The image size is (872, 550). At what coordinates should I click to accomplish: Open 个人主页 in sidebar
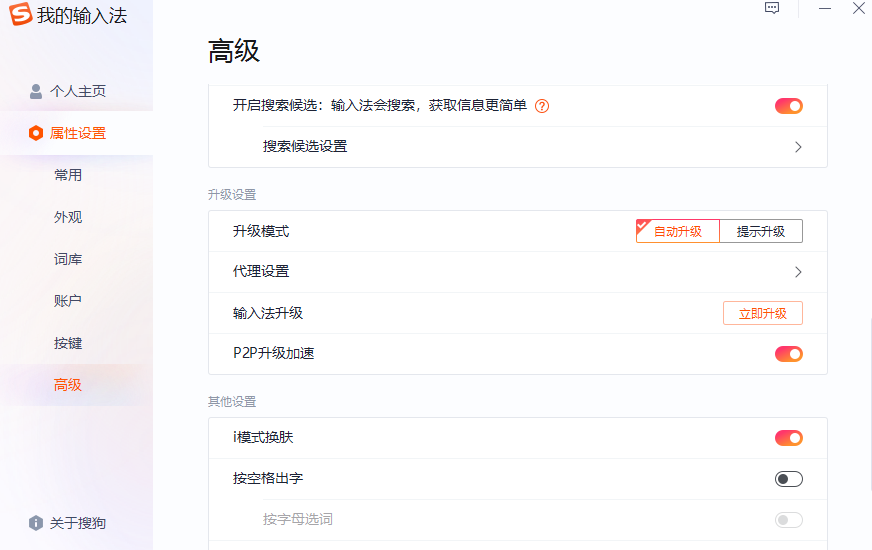pos(77,91)
